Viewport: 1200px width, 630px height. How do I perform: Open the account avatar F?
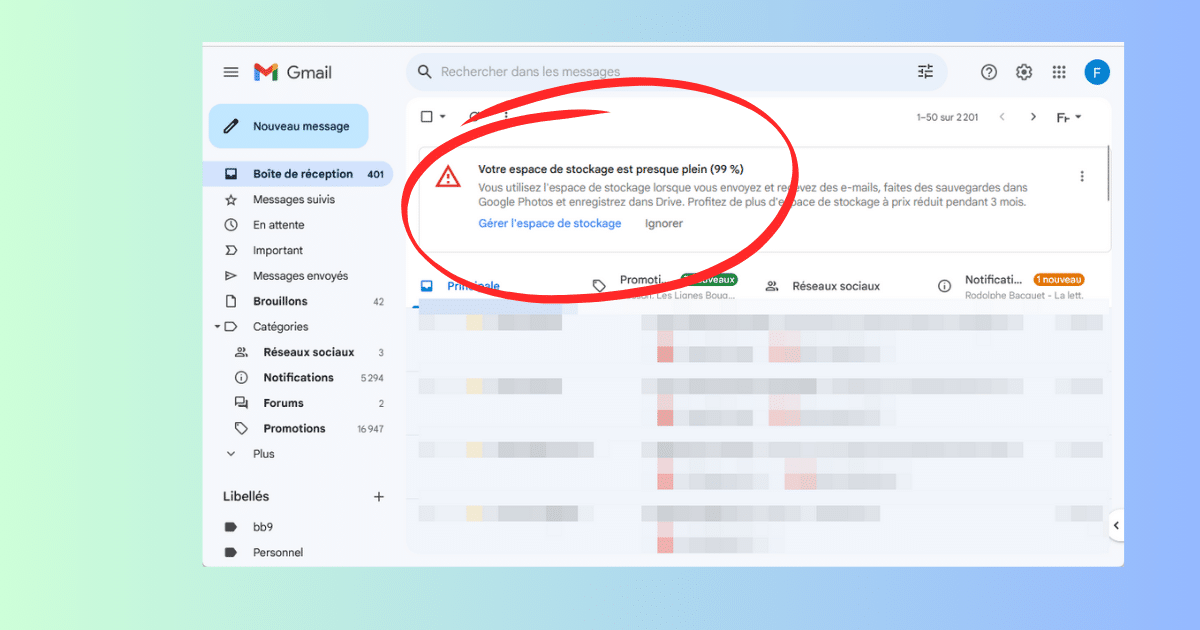tap(1097, 72)
